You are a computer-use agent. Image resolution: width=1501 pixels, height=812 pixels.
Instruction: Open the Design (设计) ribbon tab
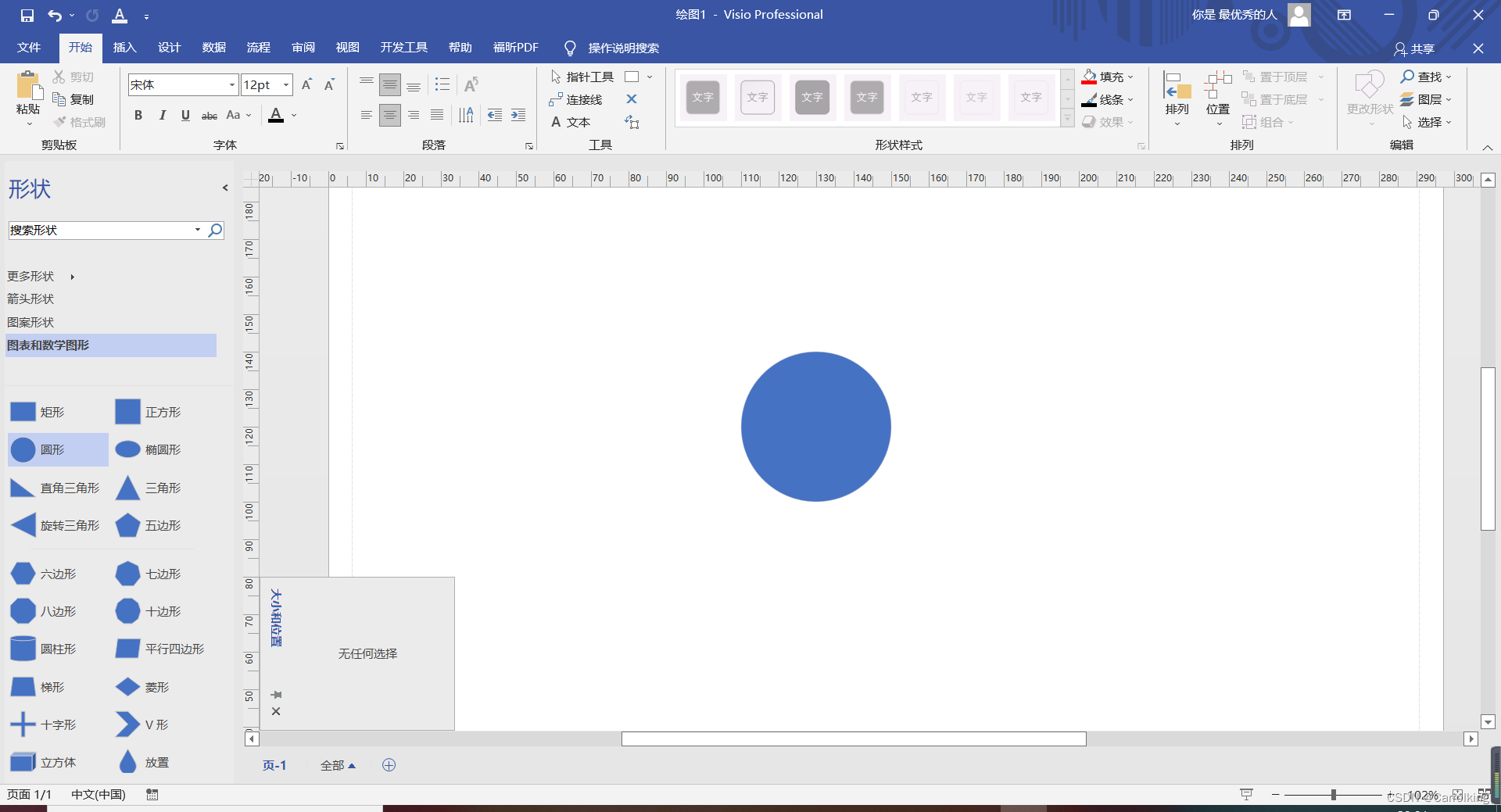pyautogui.click(x=169, y=48)
